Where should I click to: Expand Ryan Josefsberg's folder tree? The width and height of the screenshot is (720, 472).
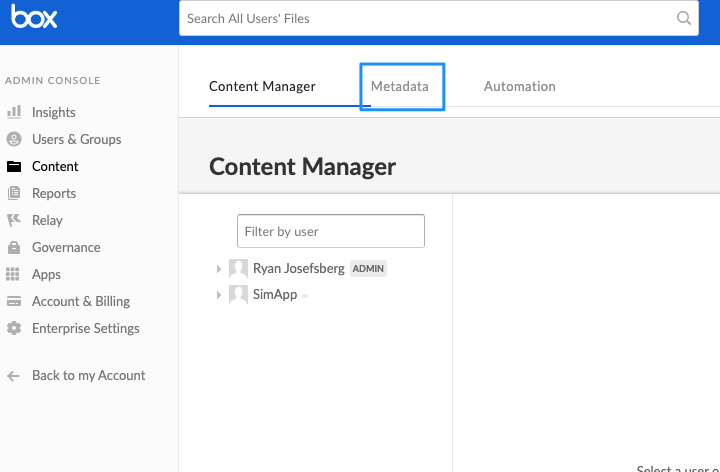pos(218,269)
